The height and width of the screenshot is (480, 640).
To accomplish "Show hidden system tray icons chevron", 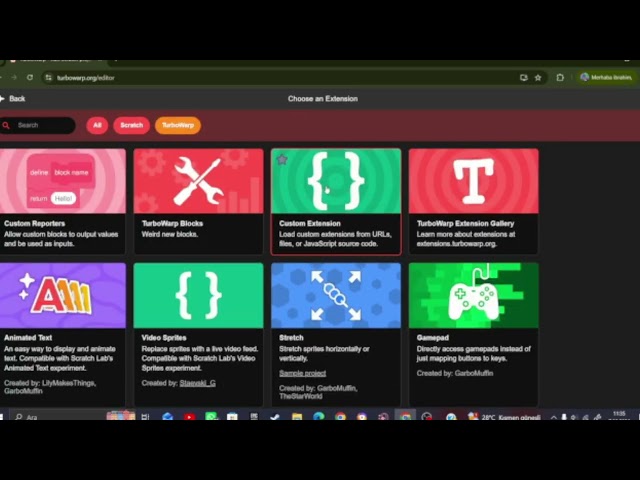I will [x=553, y=417].
